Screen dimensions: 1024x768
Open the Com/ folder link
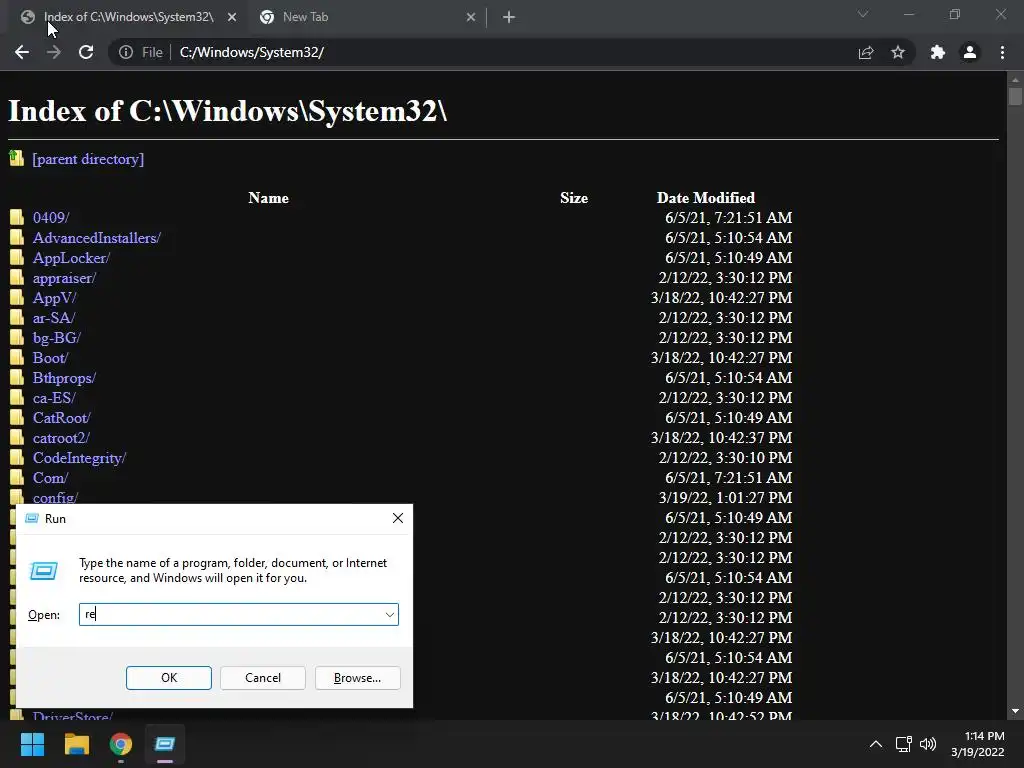(50, 478)
